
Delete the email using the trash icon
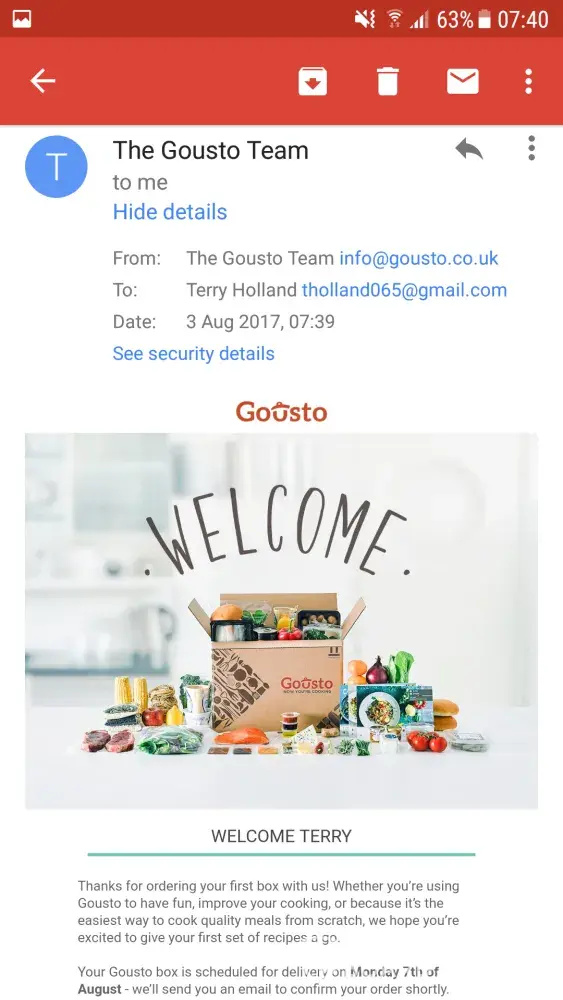(387, 82)
